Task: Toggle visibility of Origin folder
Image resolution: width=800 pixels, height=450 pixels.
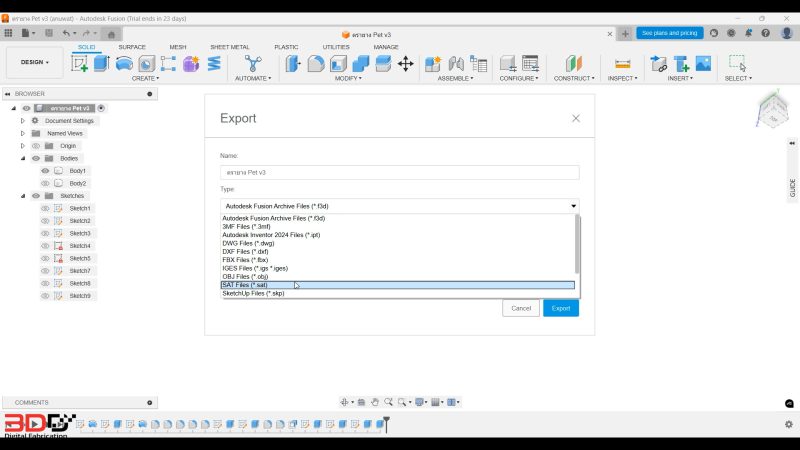Action: (36, 146)
